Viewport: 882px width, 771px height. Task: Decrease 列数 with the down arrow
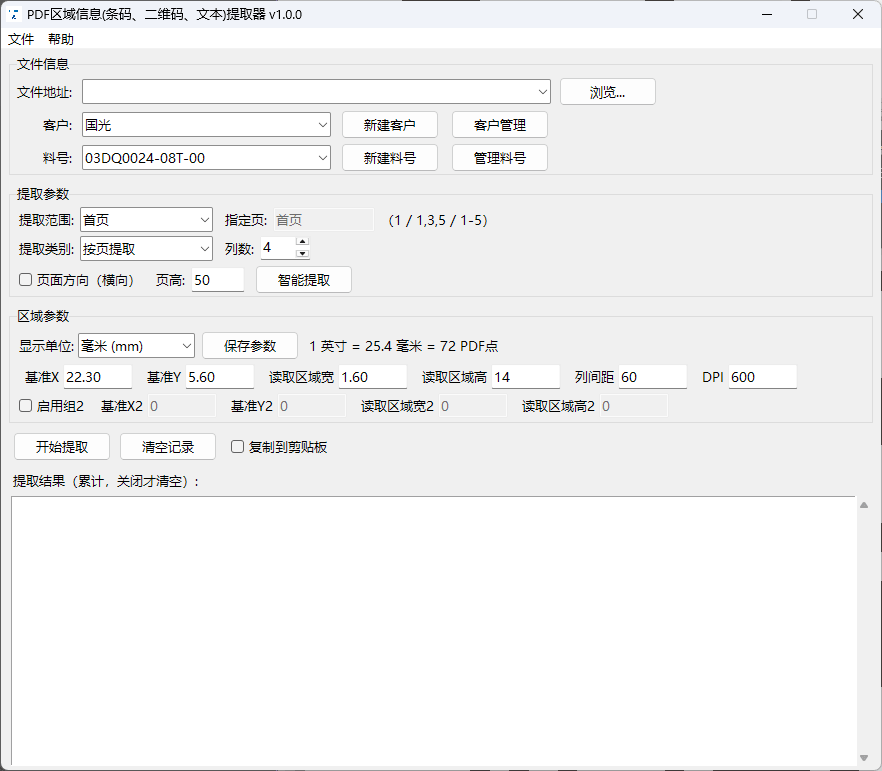click(x=303, y=254)
